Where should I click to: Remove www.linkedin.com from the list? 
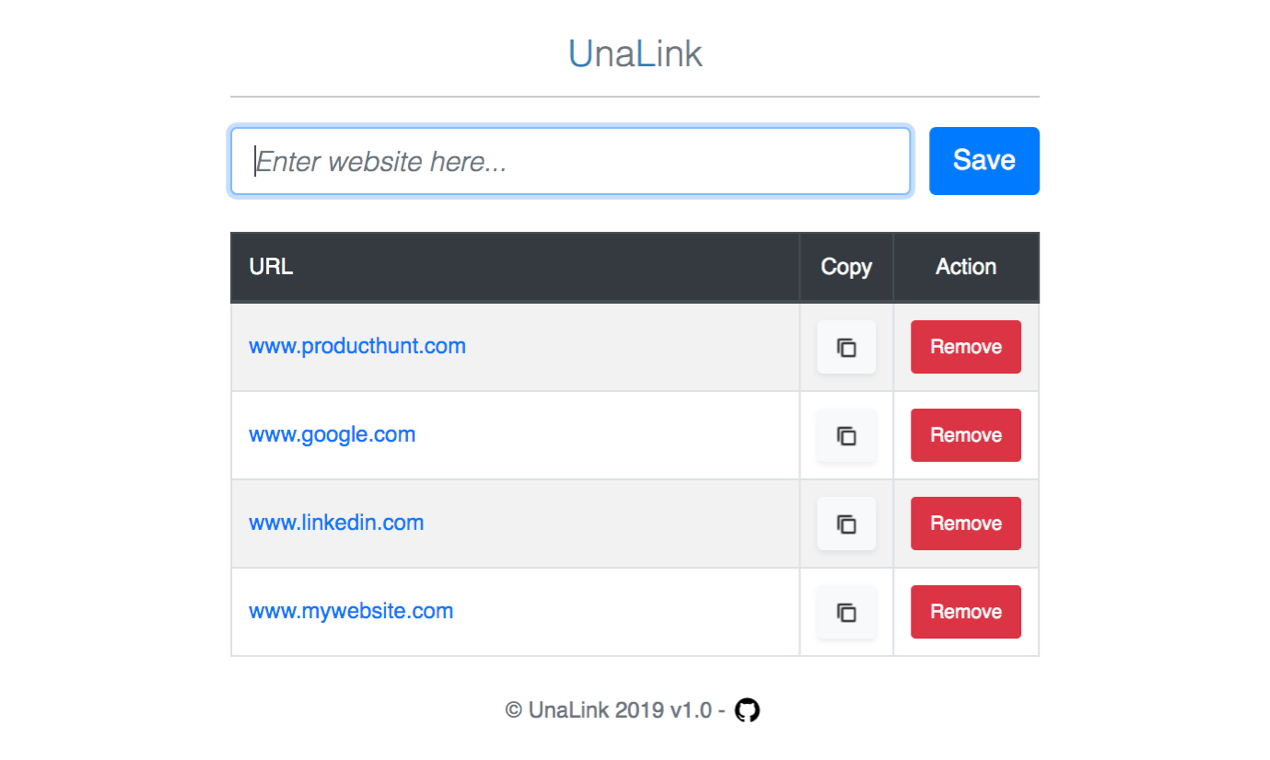(964, 523)
